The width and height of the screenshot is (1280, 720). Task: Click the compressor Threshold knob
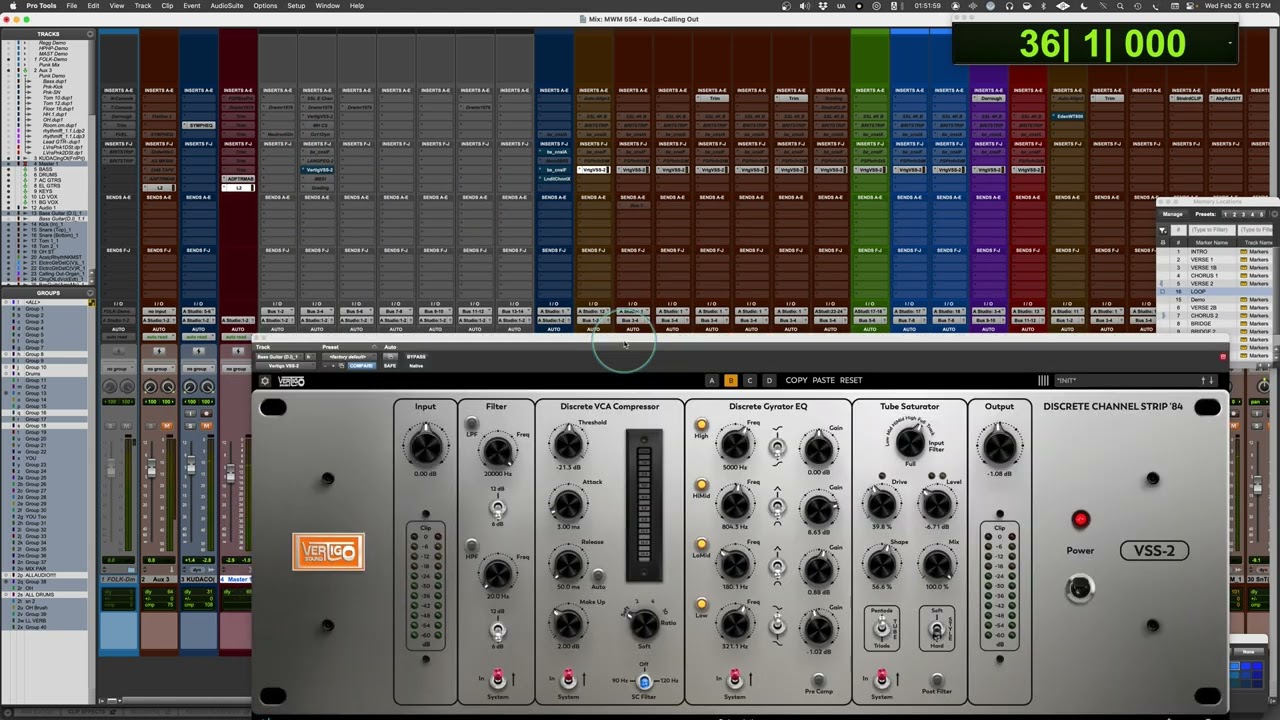pos(567,443)
